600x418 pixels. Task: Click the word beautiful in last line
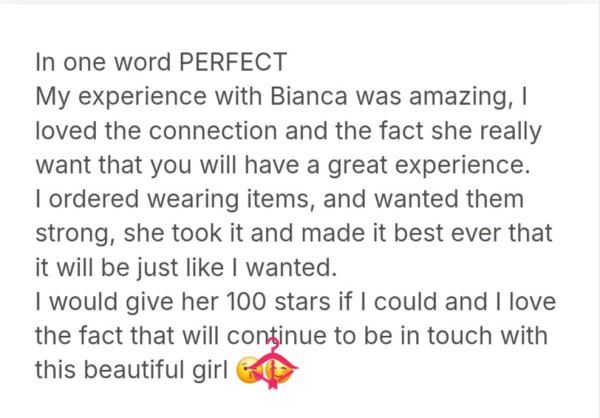tap(134, 370)
